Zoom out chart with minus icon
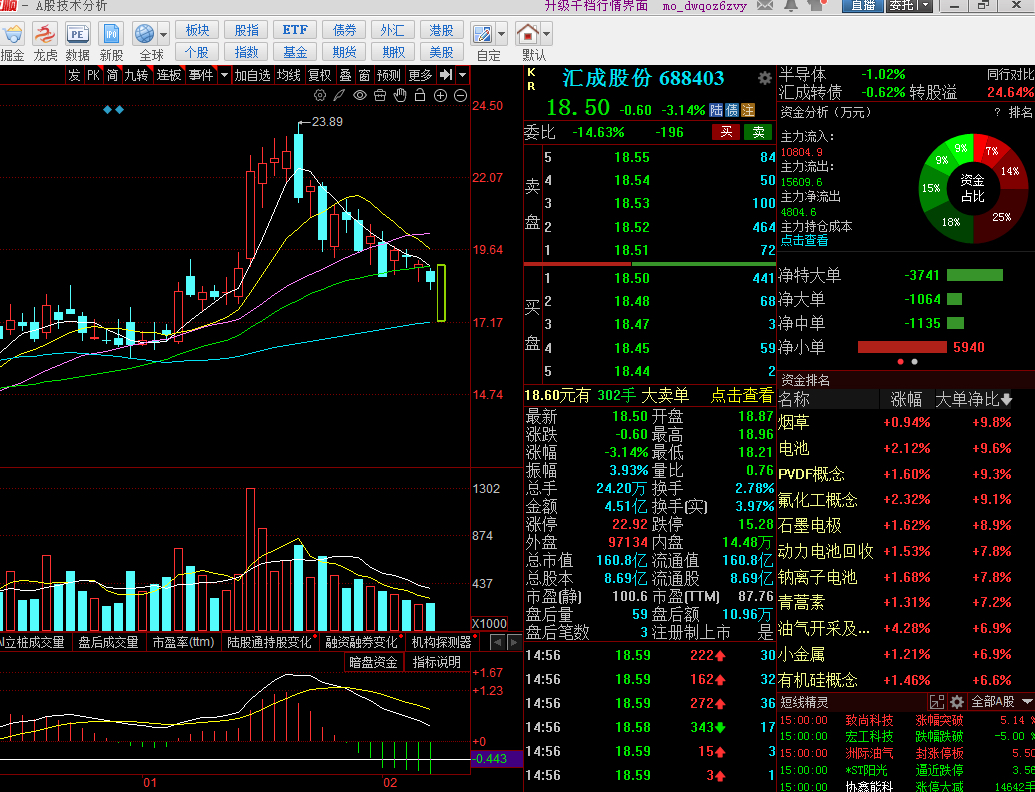The height and width of the screenshot is (792, 1035). (x=461, y=96)
